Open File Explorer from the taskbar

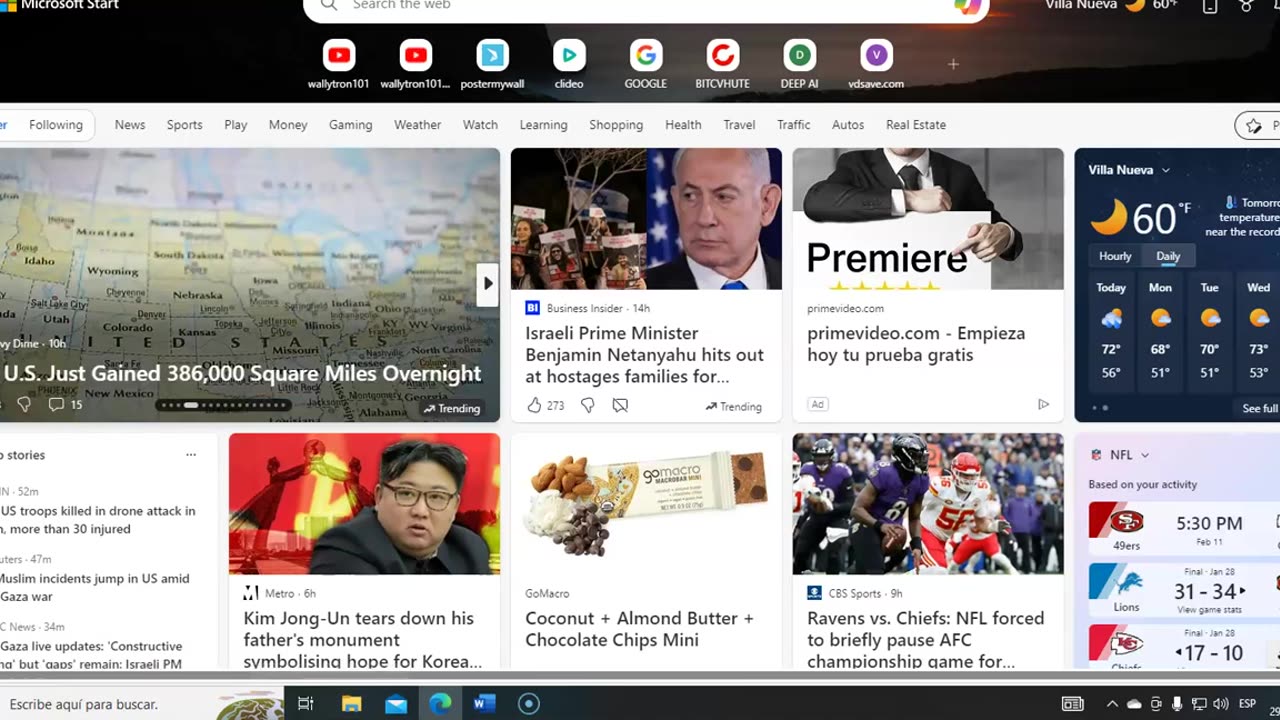pyautogui.click(x=351, y=704)
